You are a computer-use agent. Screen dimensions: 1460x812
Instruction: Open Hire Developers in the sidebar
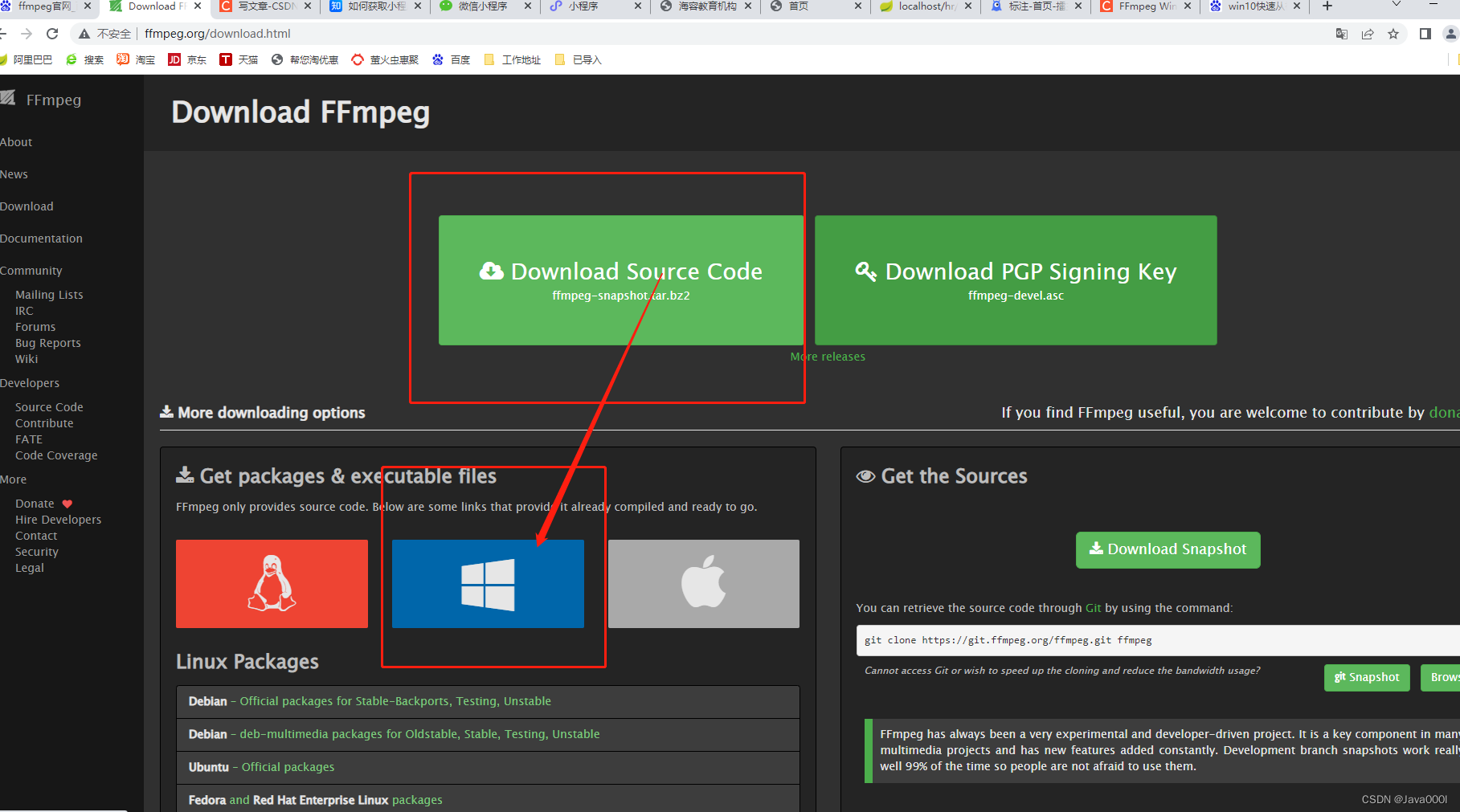[x=59, y=520]
